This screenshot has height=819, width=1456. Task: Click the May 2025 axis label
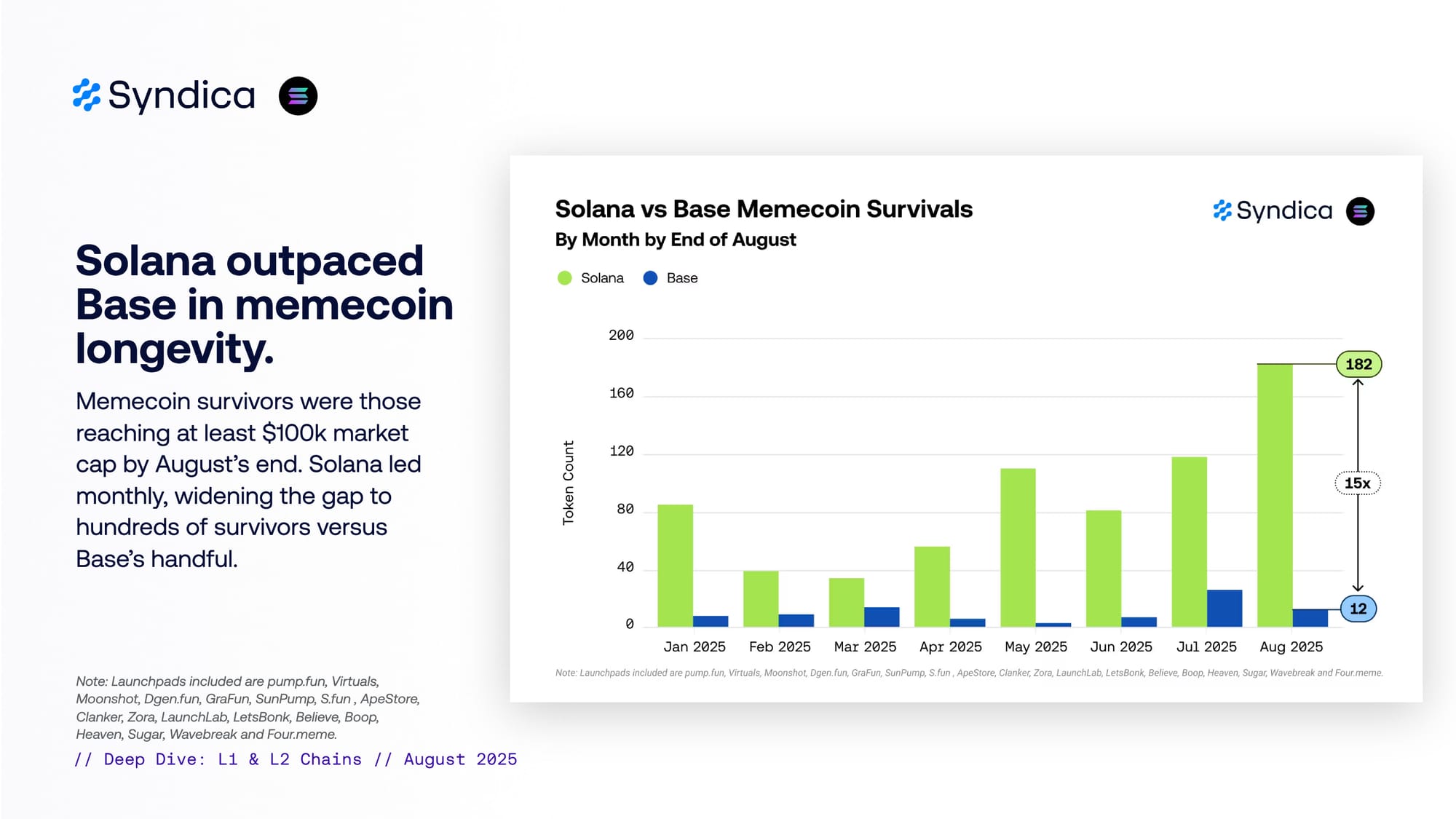pos(1036,647)
